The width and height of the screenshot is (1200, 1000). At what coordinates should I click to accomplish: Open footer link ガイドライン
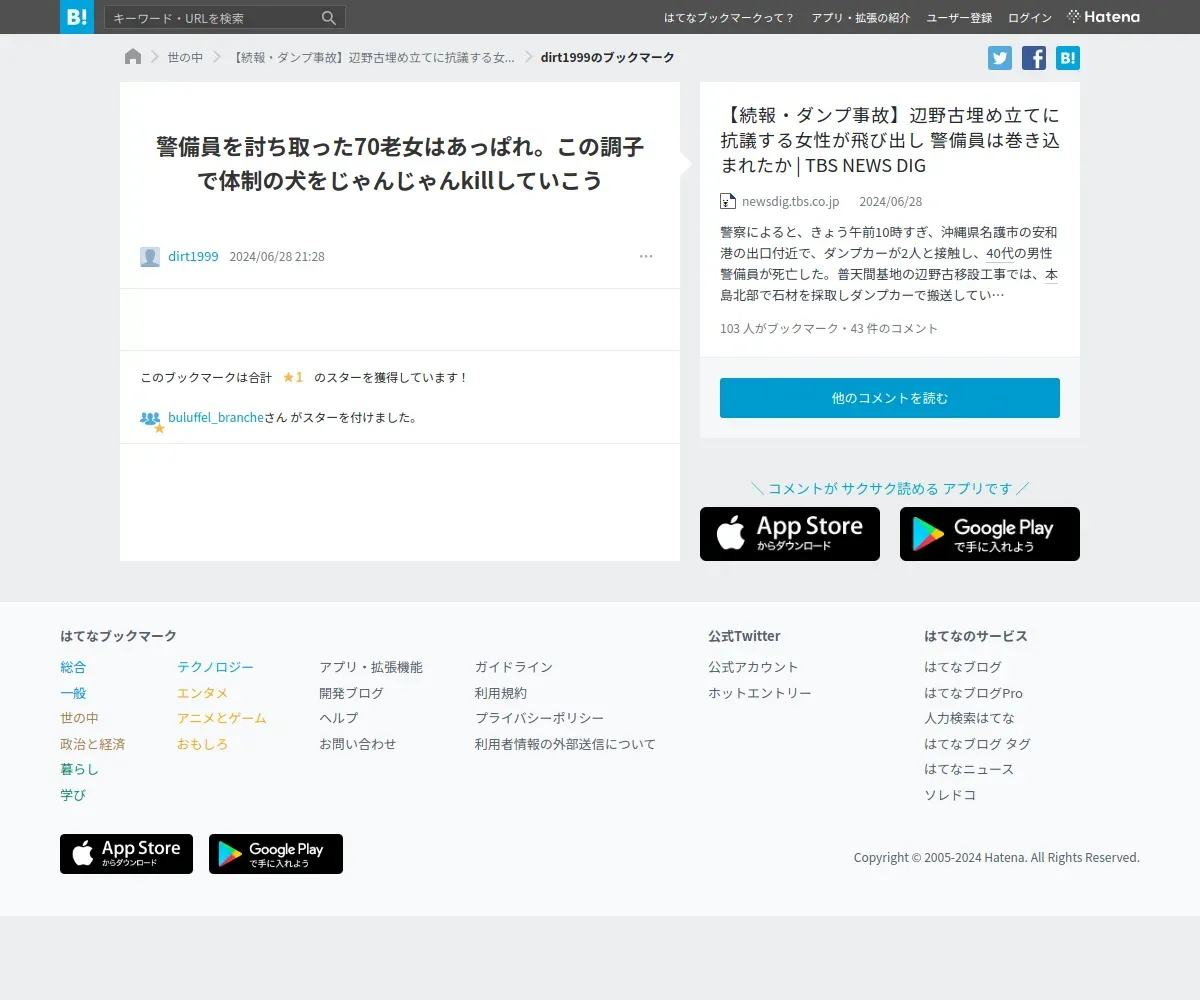513,667
